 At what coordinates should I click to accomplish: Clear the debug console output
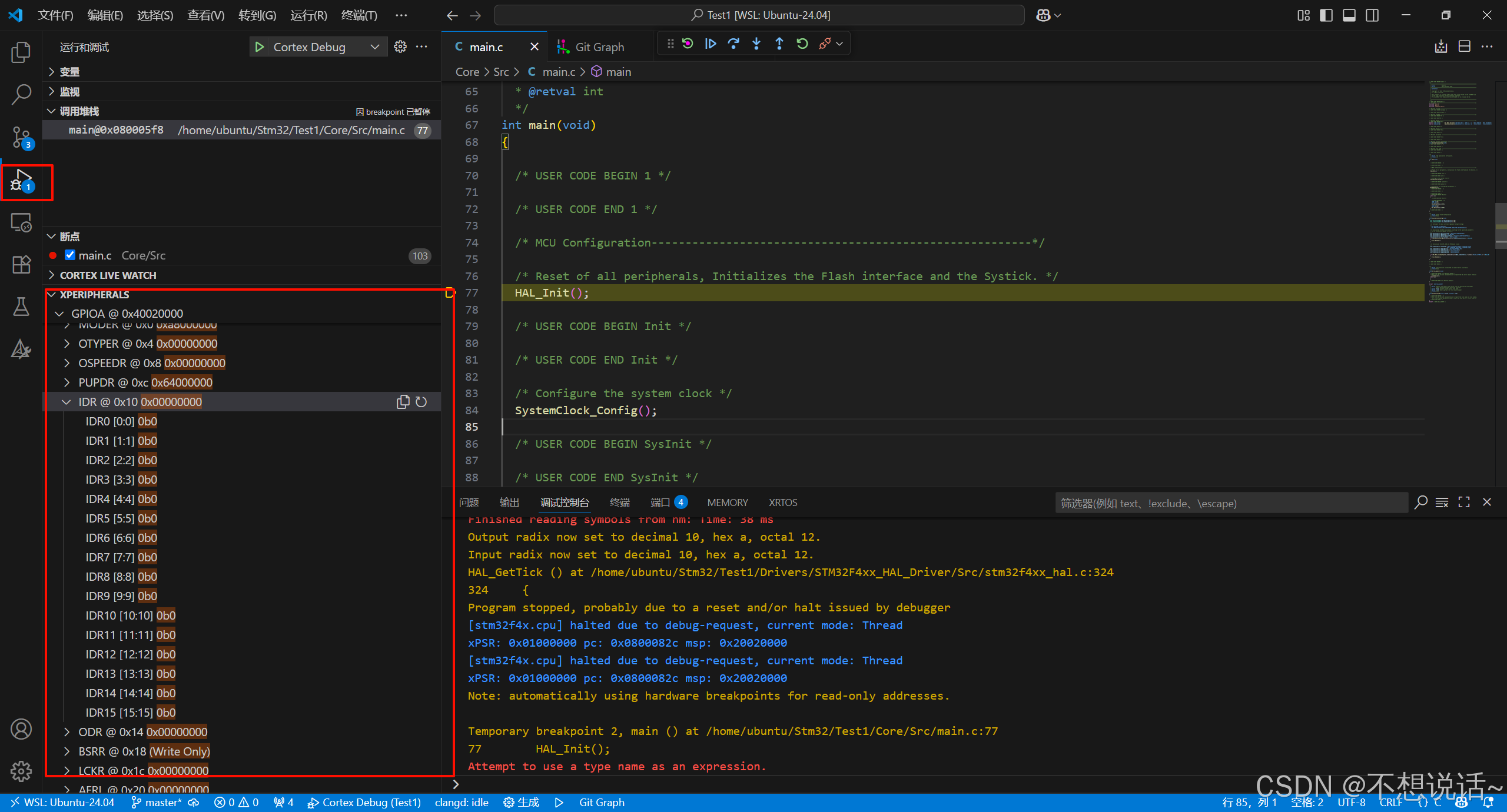[1442, 502]
